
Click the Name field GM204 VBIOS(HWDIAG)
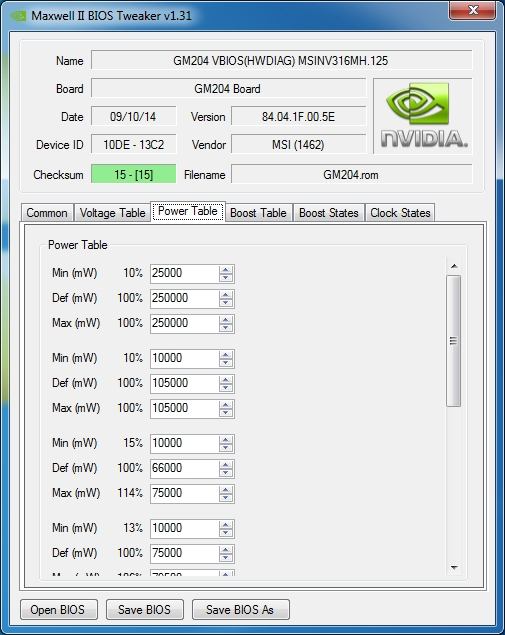[281, 61]
